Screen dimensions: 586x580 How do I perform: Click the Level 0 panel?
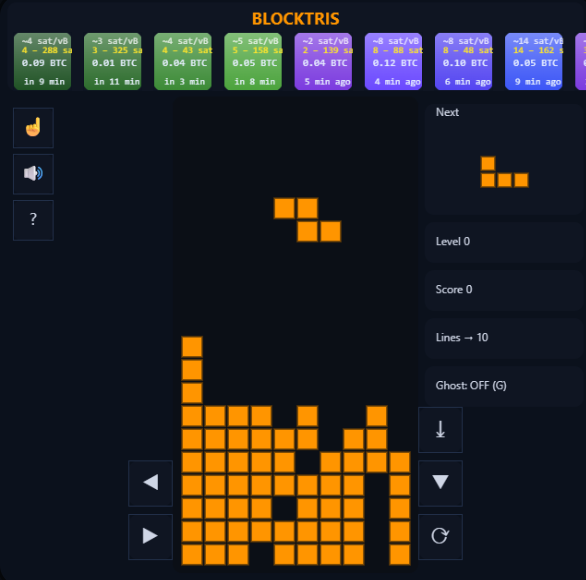coord(504,242)
